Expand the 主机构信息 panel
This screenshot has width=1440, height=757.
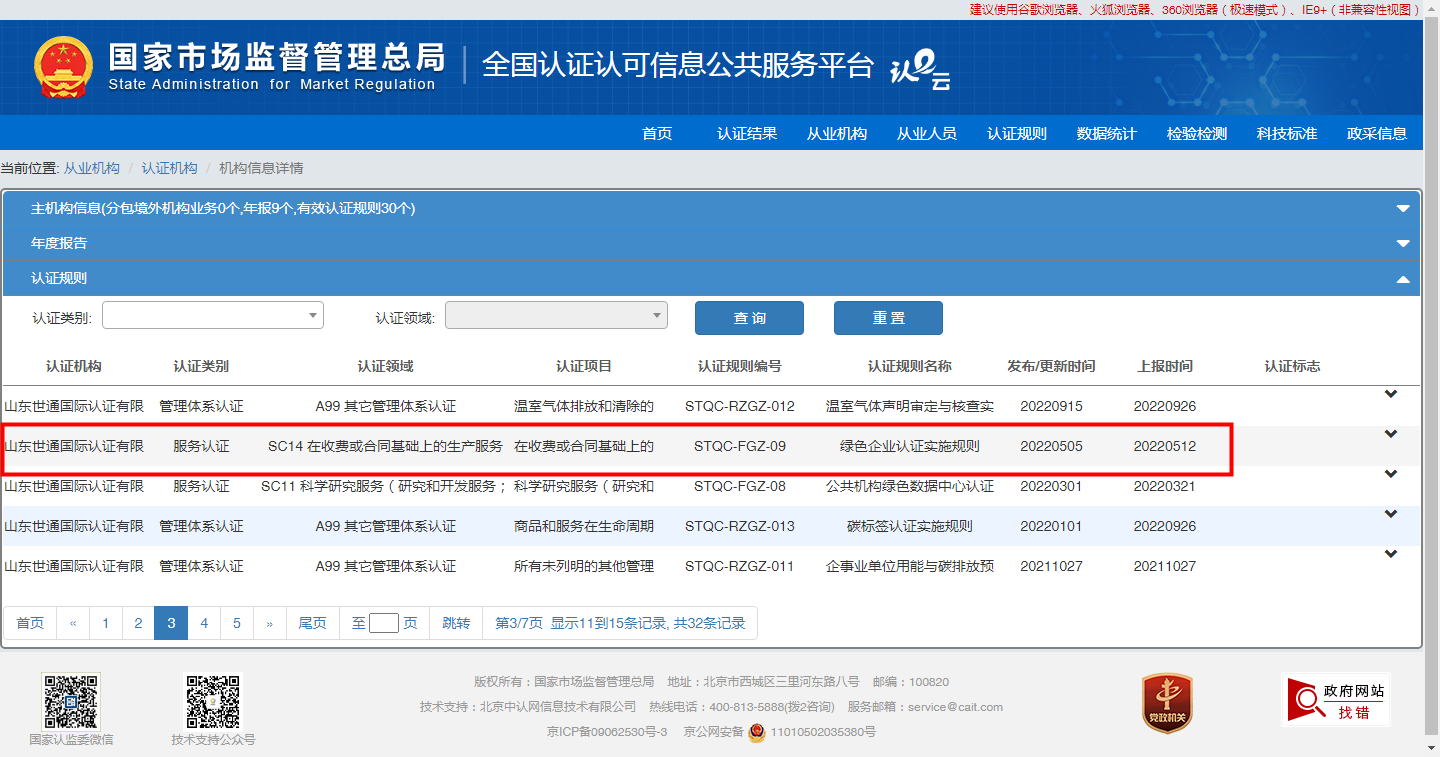coord(1403,209)
